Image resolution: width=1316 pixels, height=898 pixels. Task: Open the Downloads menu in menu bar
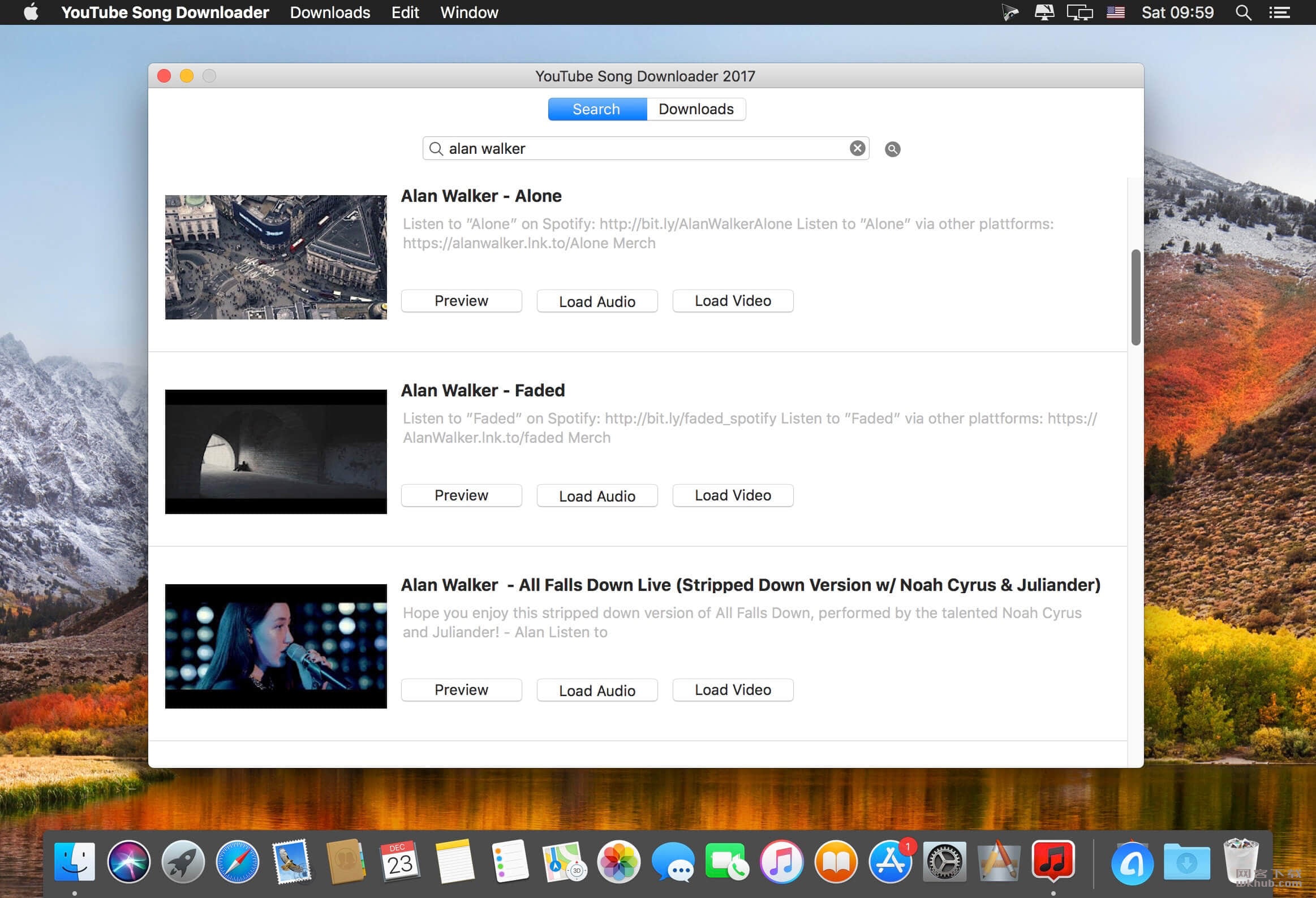[330, 12]
